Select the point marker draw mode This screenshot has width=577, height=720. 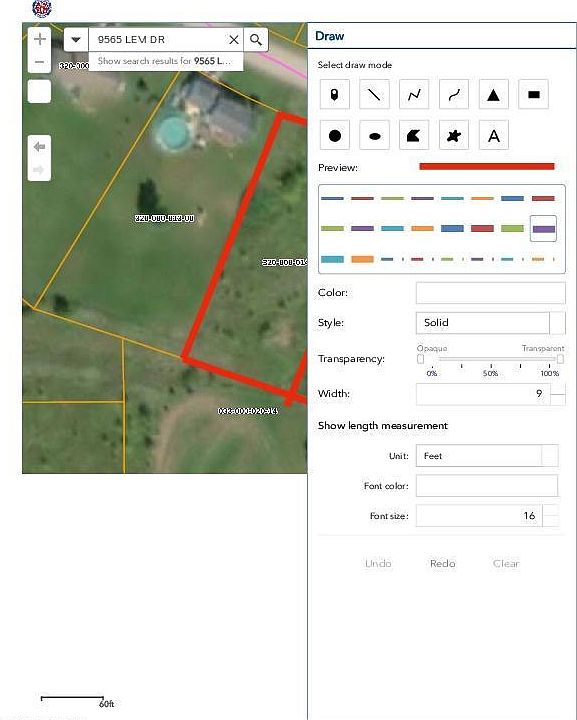(x=334, y=95)
